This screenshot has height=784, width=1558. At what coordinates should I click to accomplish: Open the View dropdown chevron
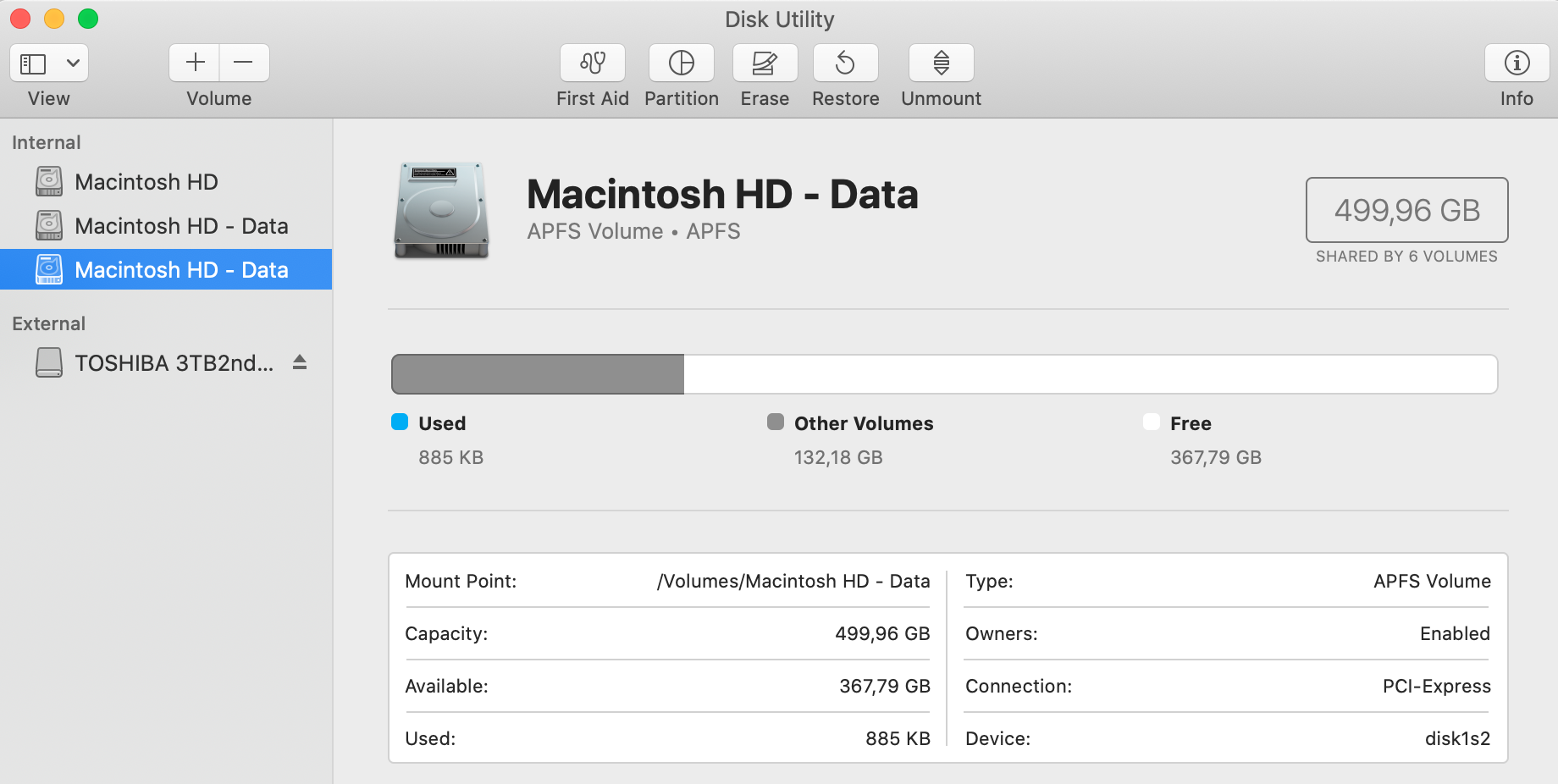coord(74,63)
